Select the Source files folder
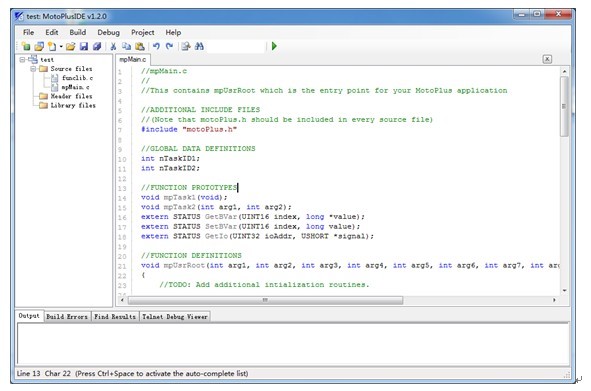 (71, 69)
